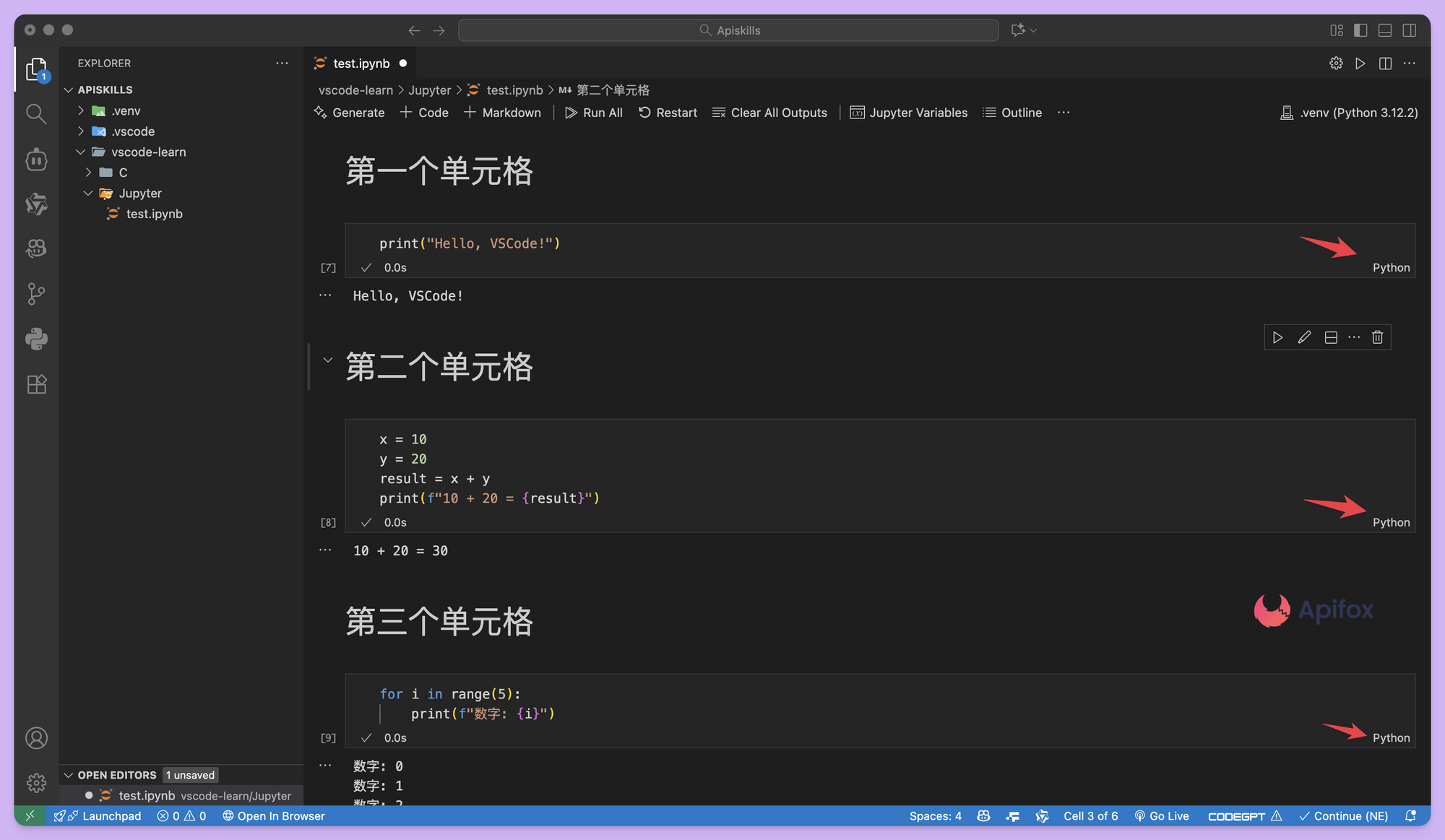Toggle the bottom panel layout button
Image resolution: width=1445 pixels, height=840 pixels.
pos(1385,30)
